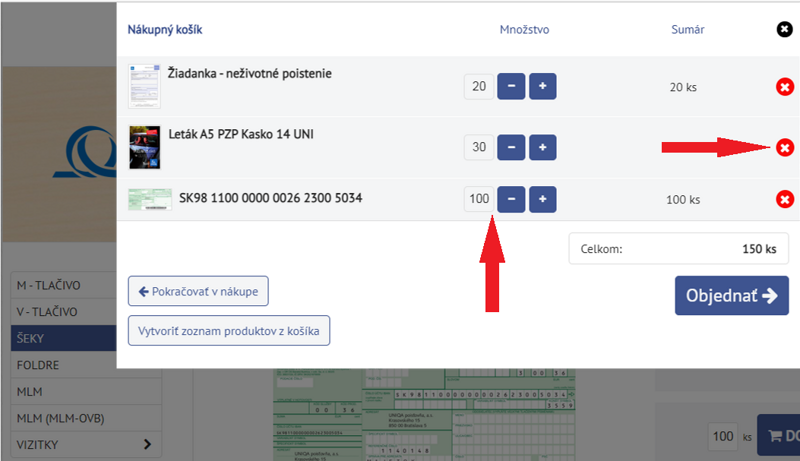
Task: Click Leták A5 PZP Kasko 14 UNI name
Action: tap(241, 134)
